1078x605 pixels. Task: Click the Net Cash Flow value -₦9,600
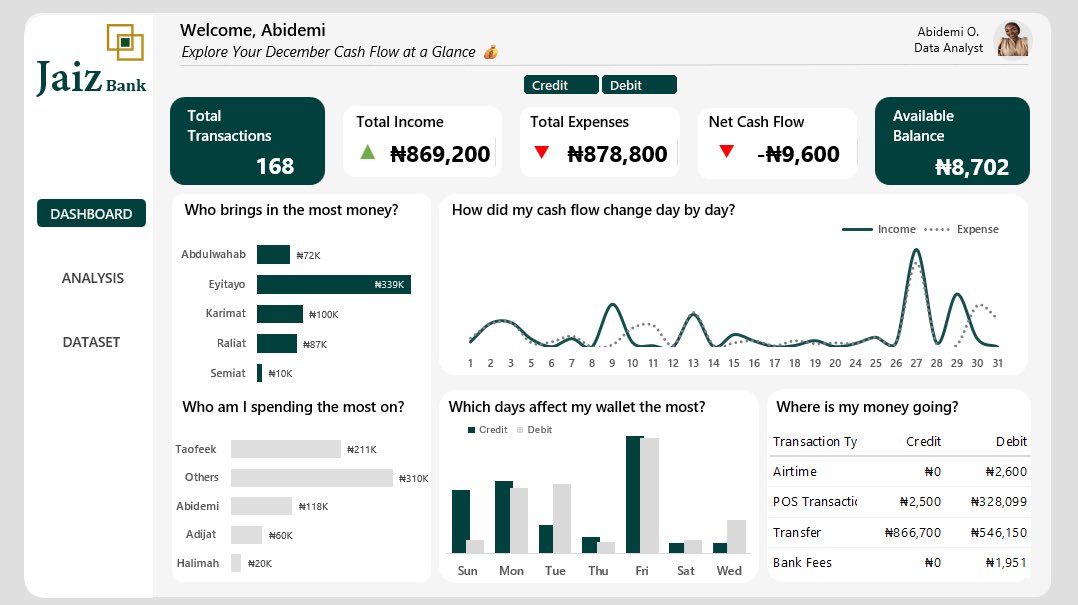(798, 154)
